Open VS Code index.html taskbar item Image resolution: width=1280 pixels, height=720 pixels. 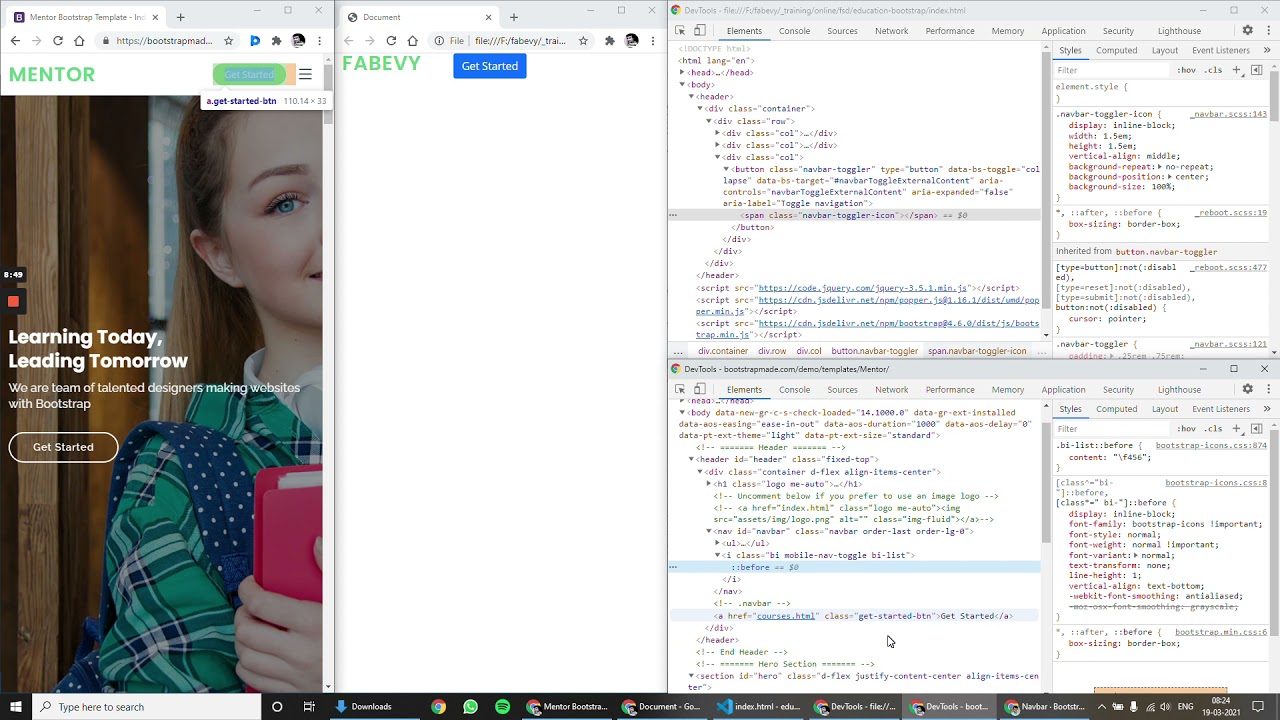[x=758, y=707]
